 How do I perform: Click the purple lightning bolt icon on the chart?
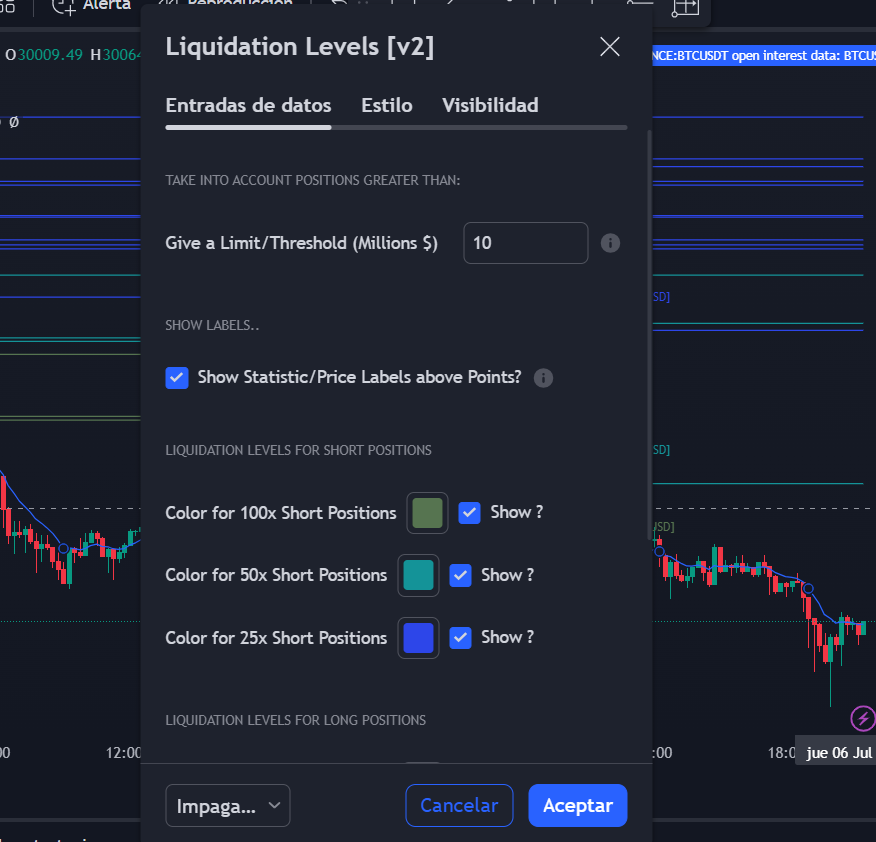pos(860,718)
